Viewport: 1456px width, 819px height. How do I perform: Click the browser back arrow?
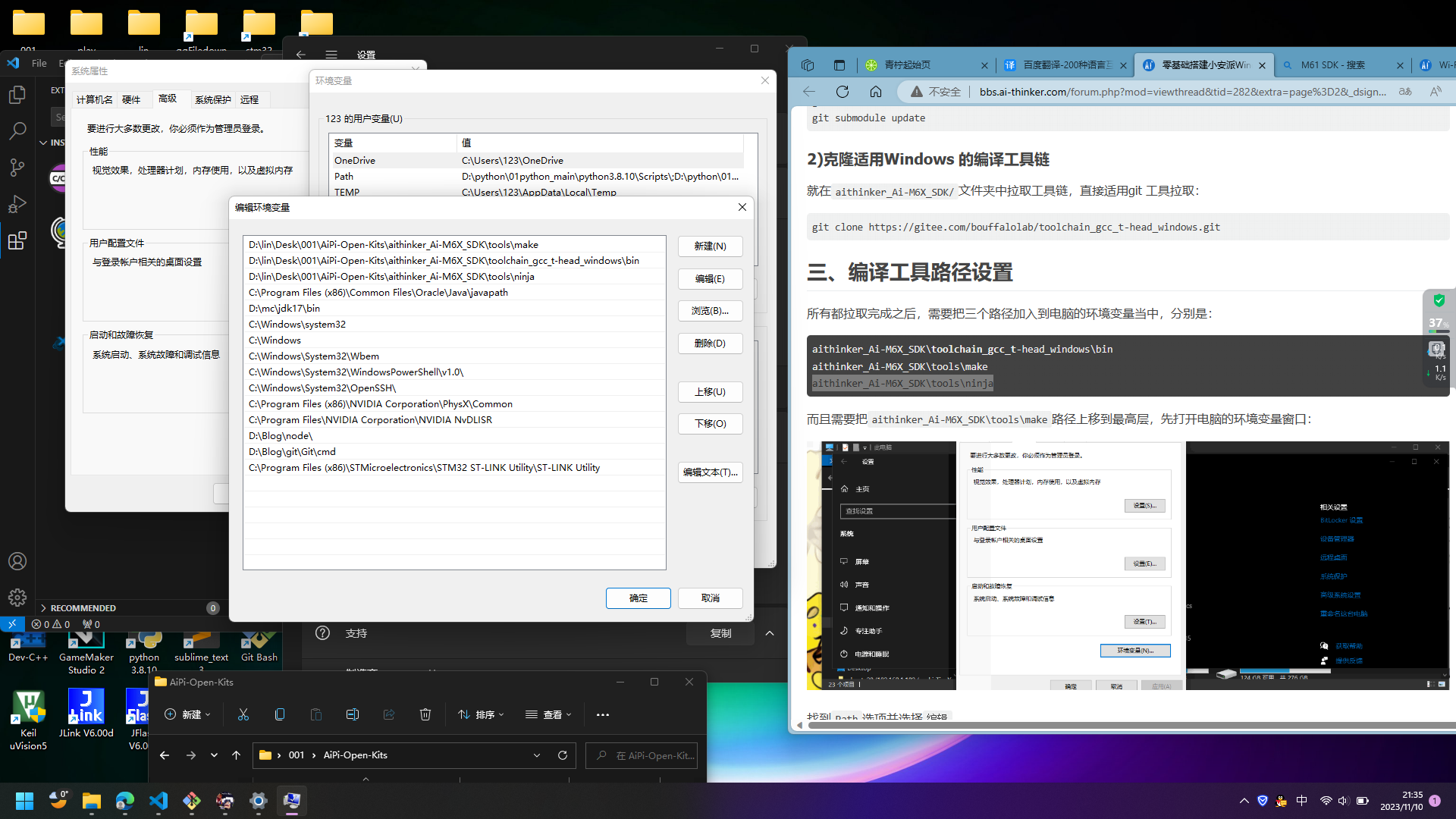(x=809, y=92)
